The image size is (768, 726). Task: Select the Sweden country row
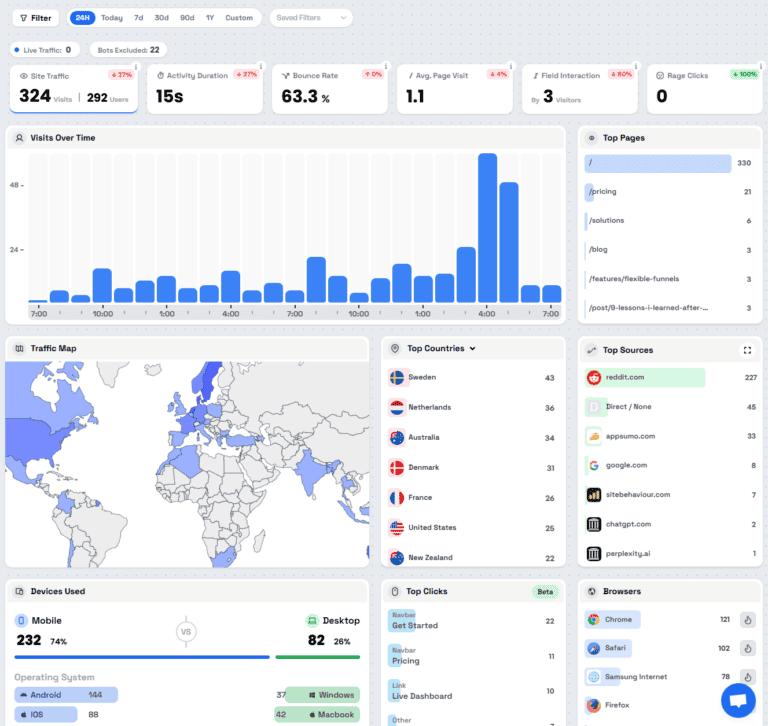tap(473, 378)
